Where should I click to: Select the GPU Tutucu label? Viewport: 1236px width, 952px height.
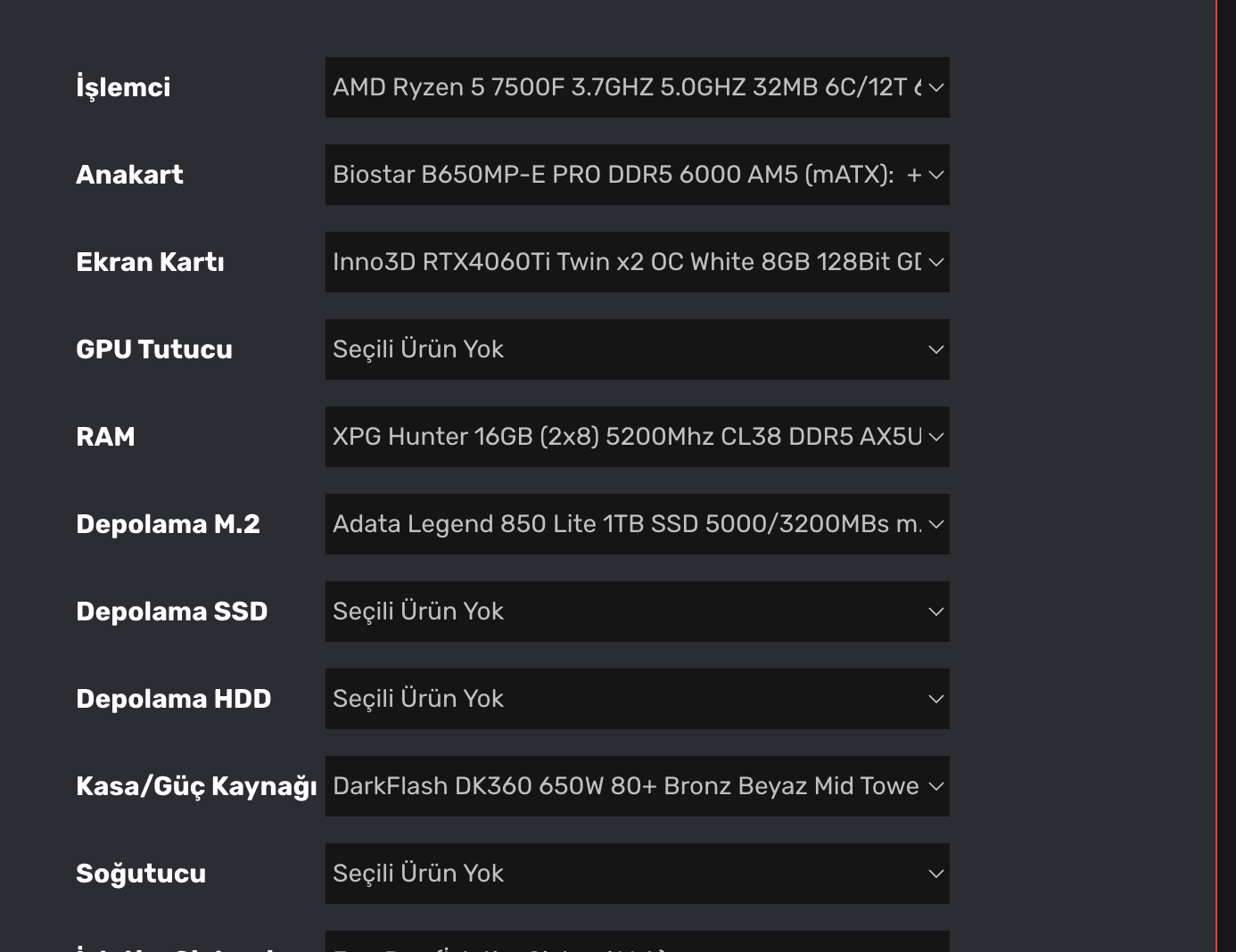(154, 349)
